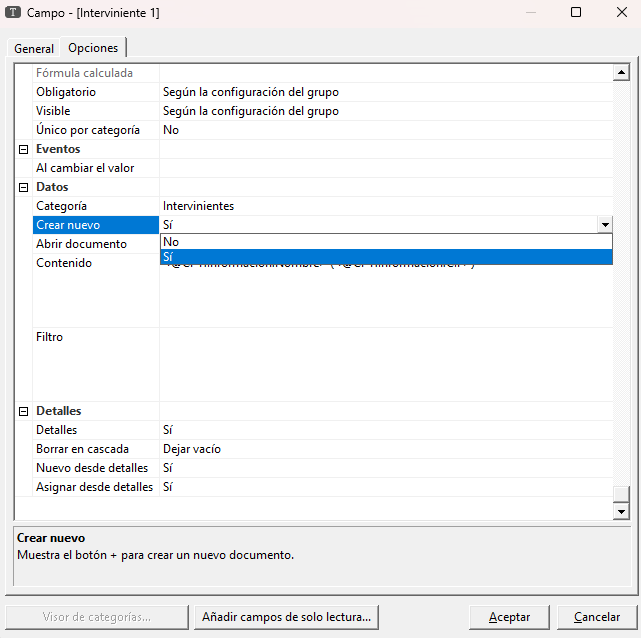Click the app icon in title bar

click(x=14, y=13)
